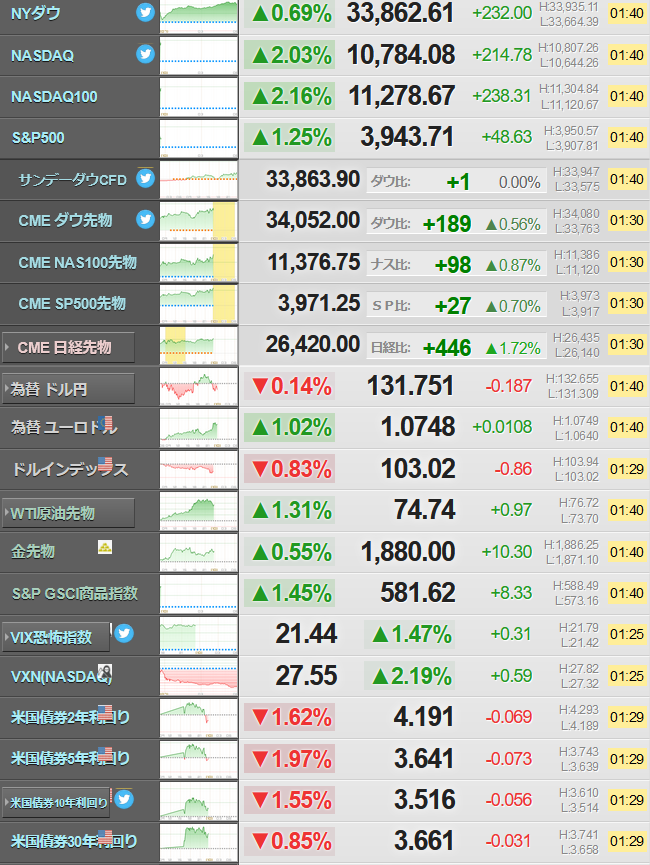Expand the 米国債券10年利回り button

tap(56, 803)
